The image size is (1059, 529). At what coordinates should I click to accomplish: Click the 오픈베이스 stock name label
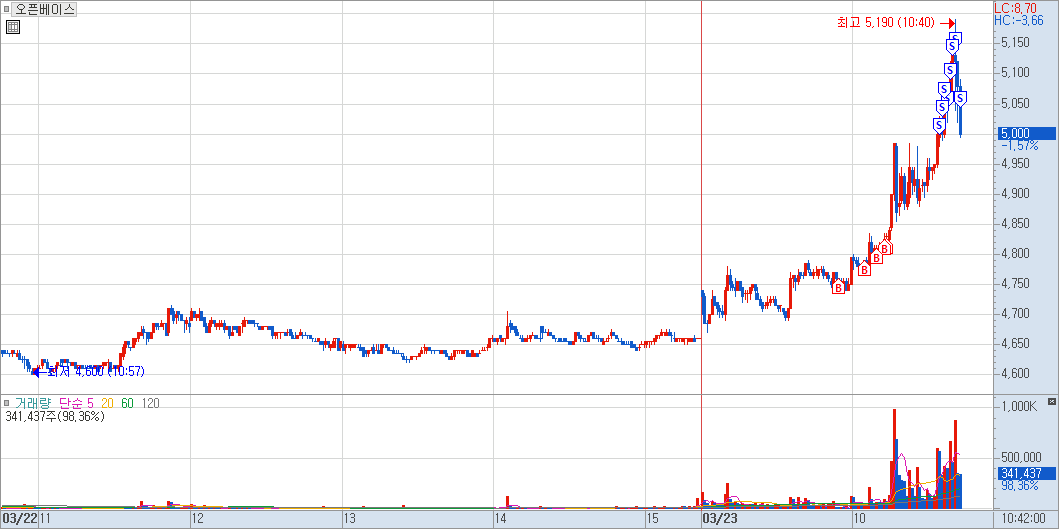tap(45, 9)
